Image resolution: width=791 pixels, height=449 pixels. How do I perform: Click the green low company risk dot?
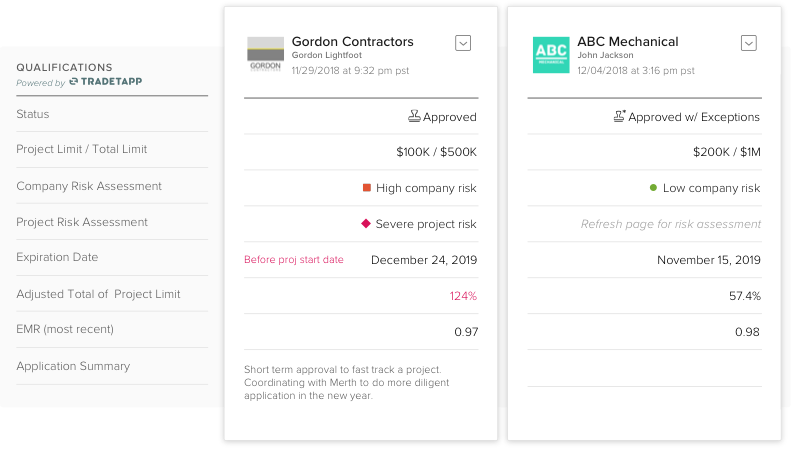653,187
